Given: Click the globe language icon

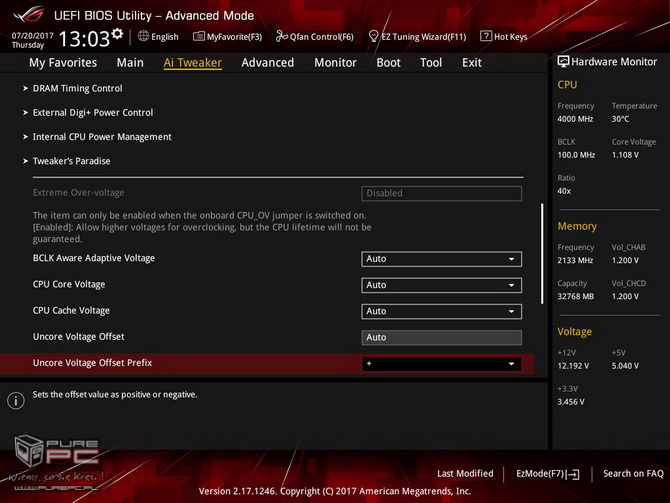Looking at the screenshot, I should 143,36.
